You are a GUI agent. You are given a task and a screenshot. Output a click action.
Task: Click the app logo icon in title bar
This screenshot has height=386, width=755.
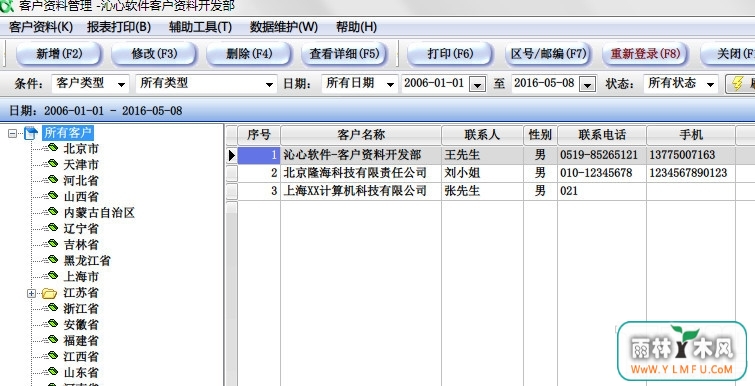(7, 6)
